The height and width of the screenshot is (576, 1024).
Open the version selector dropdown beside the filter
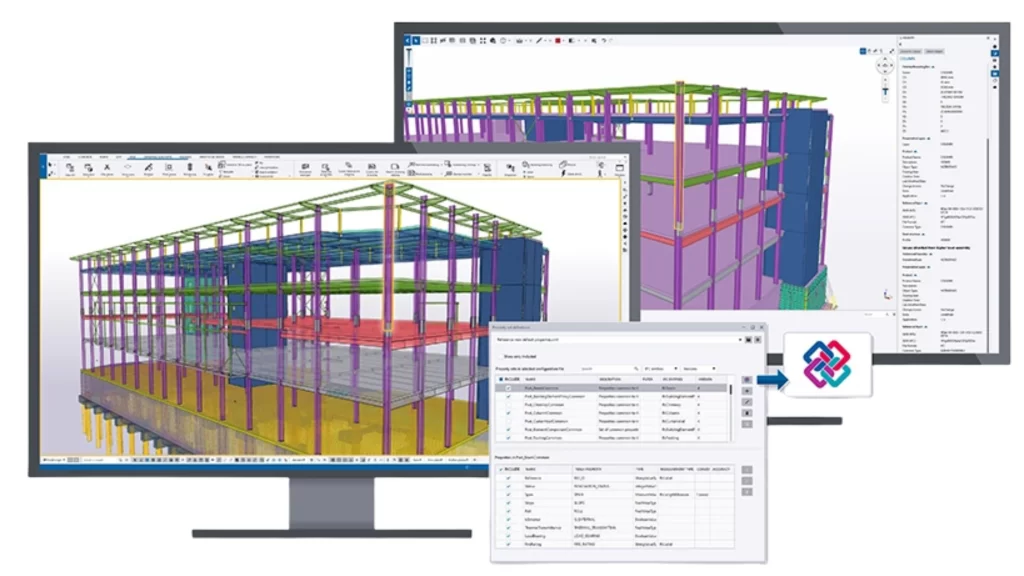click(x=698, y=368)
